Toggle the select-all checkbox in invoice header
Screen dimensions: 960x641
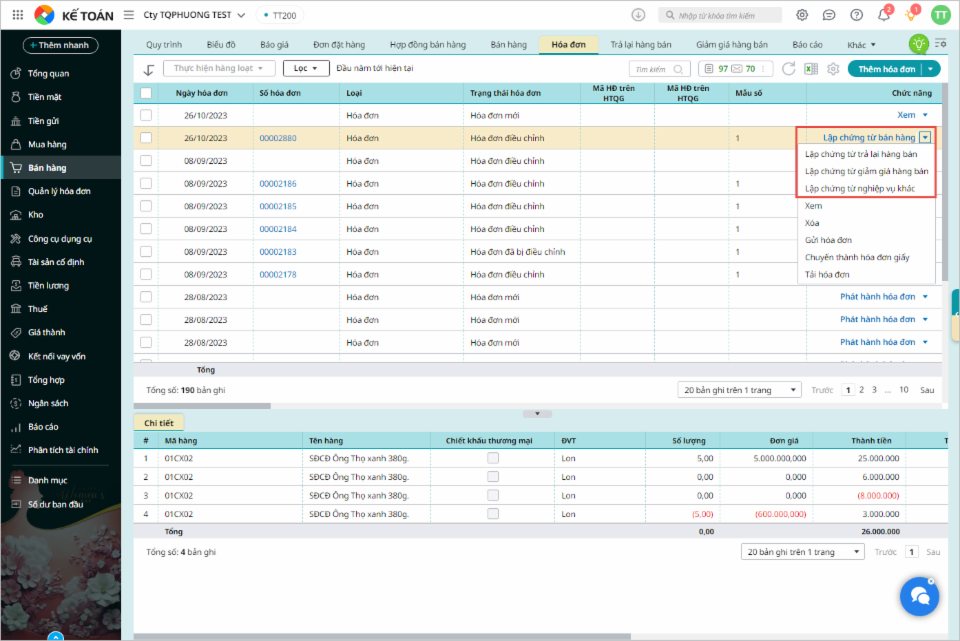(146, 93)
